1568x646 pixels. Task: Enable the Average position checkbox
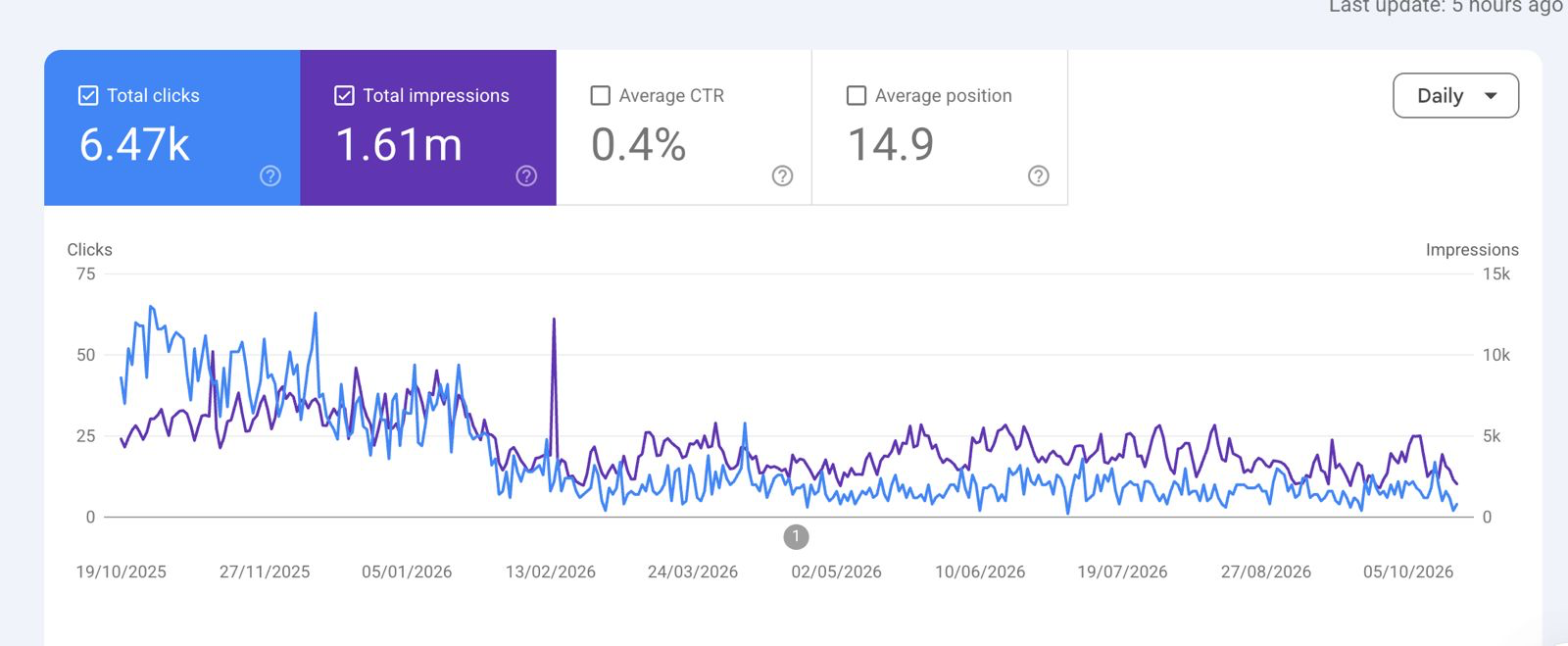point(857,95)
